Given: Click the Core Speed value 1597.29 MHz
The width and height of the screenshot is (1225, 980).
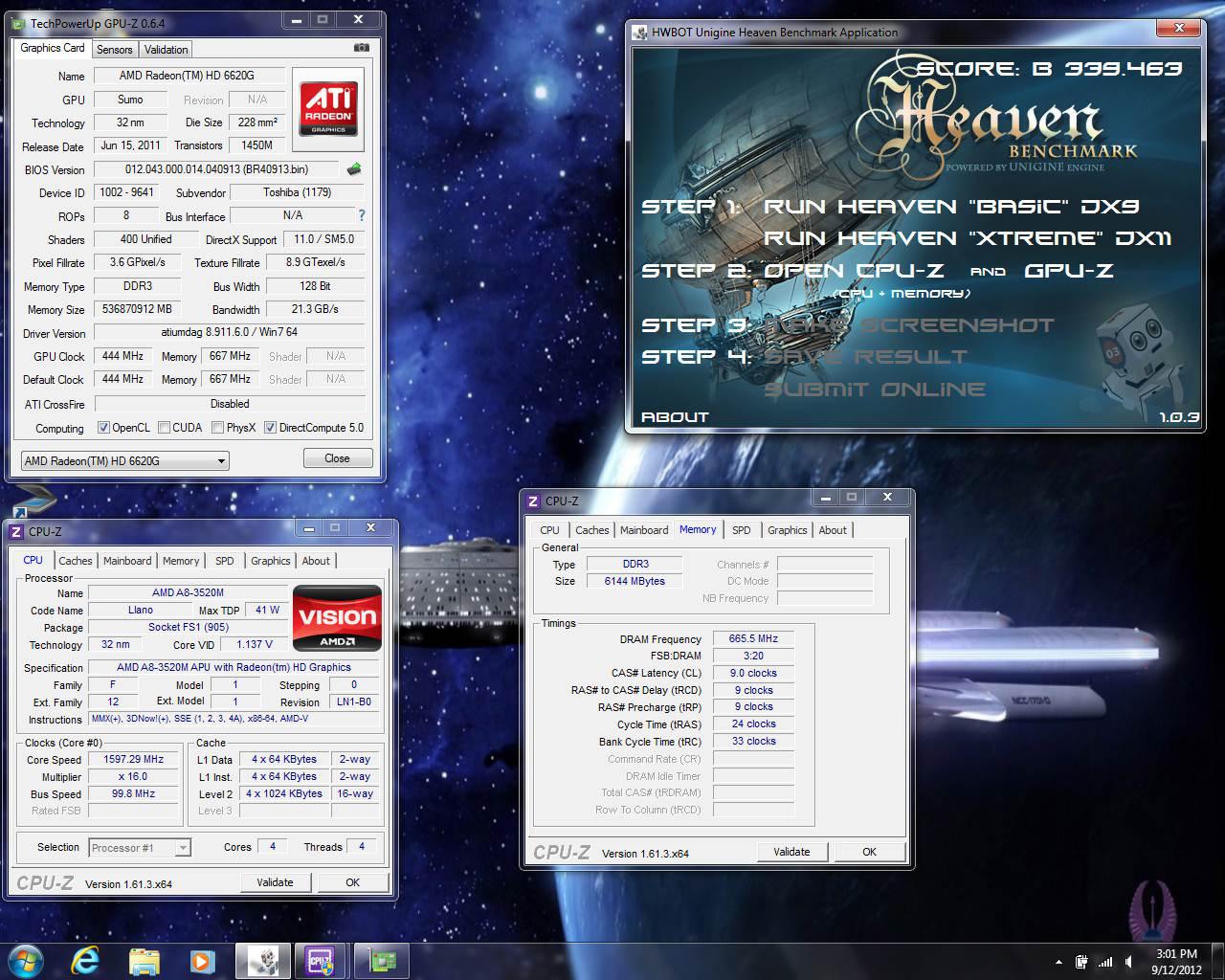Looking at the screenshot, I should click(133, 759).
